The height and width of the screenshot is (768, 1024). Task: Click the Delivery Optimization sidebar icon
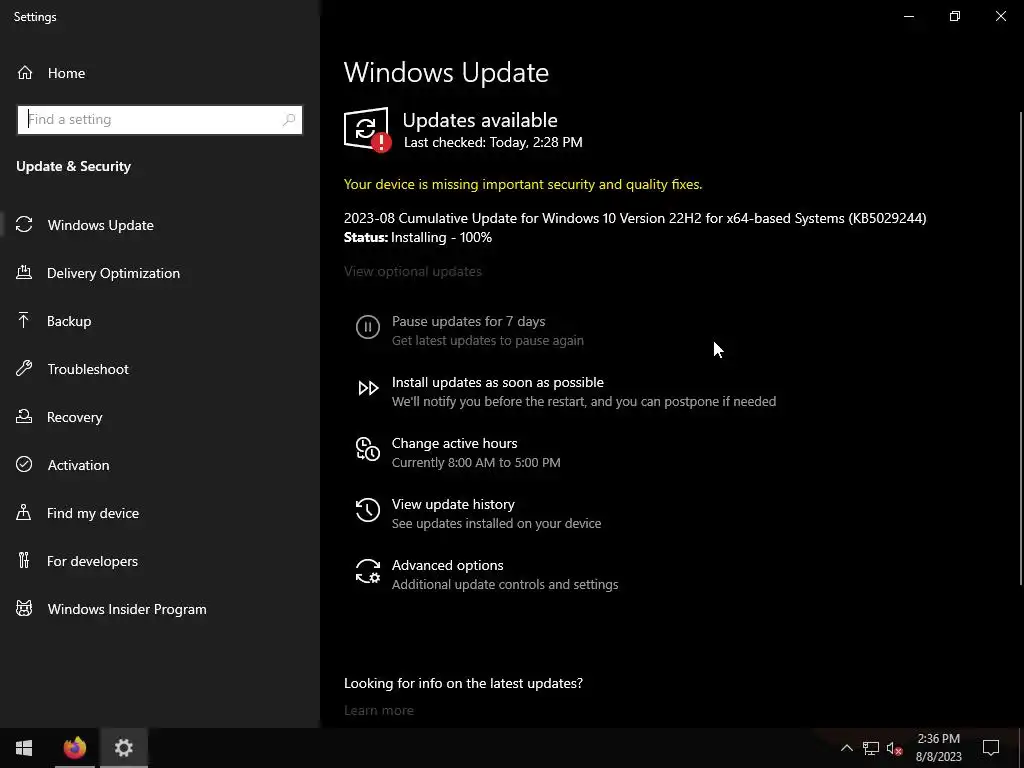24,272
